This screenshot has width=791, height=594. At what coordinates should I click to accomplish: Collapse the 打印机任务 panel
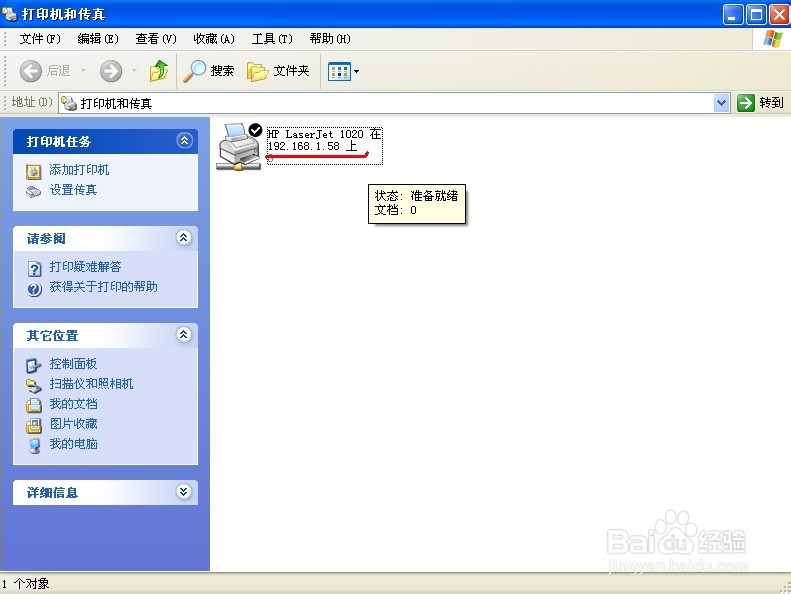tap(184, 141)
